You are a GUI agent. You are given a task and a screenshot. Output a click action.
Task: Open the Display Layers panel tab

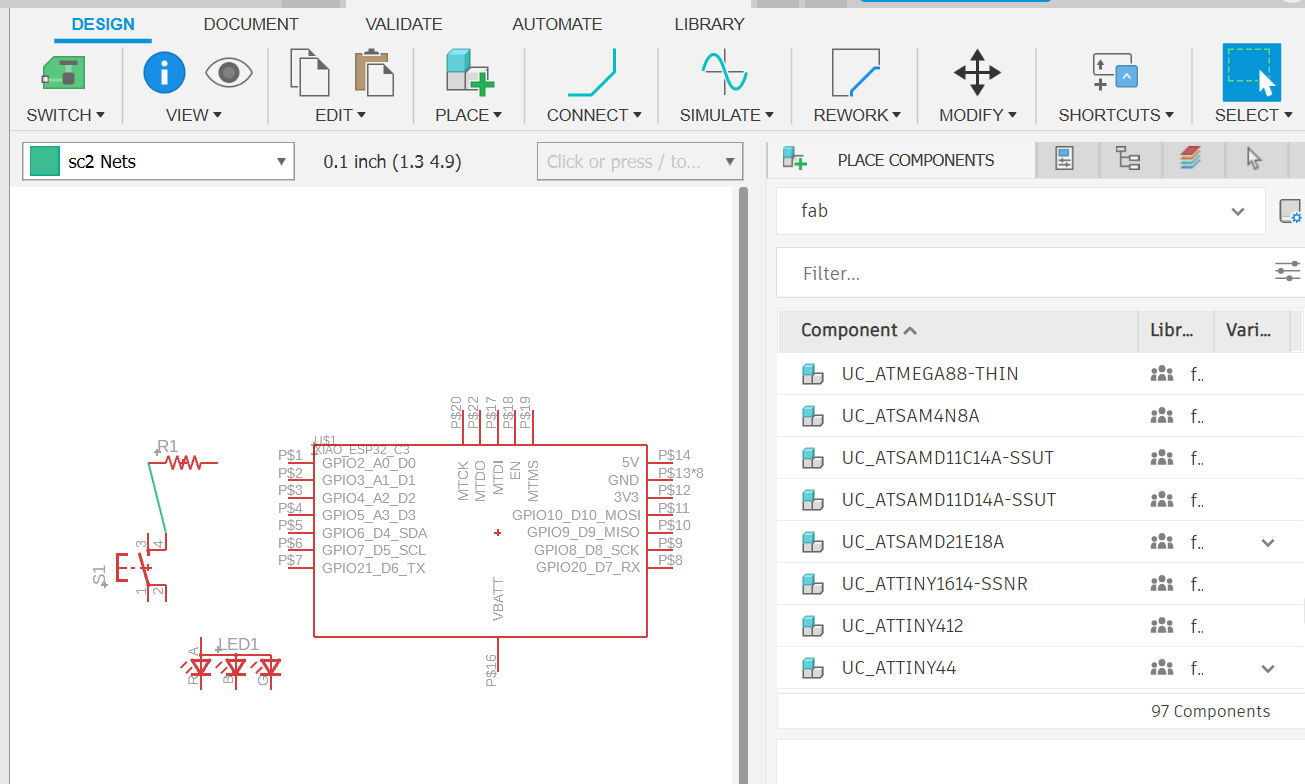click(1189, 159)
